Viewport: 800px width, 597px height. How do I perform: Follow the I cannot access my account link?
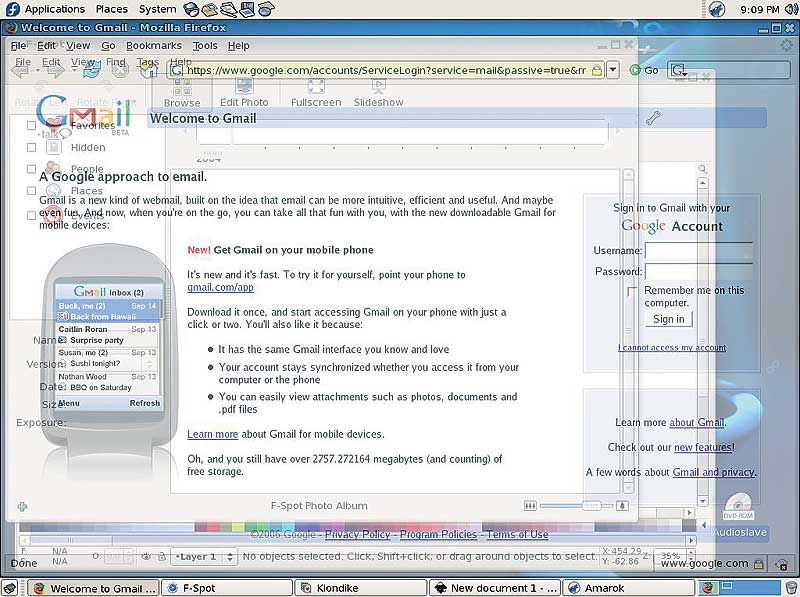tap(672, 347)
